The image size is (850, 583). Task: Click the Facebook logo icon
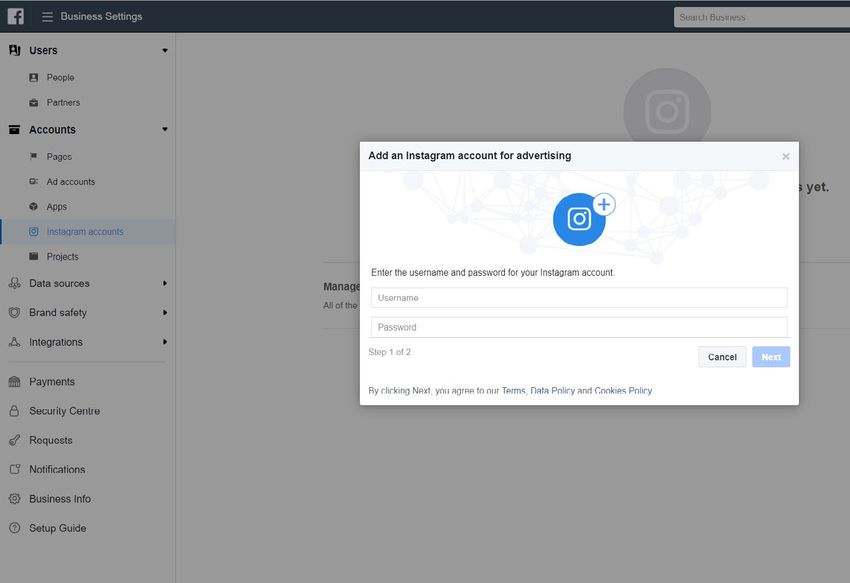tap(16, 16)
